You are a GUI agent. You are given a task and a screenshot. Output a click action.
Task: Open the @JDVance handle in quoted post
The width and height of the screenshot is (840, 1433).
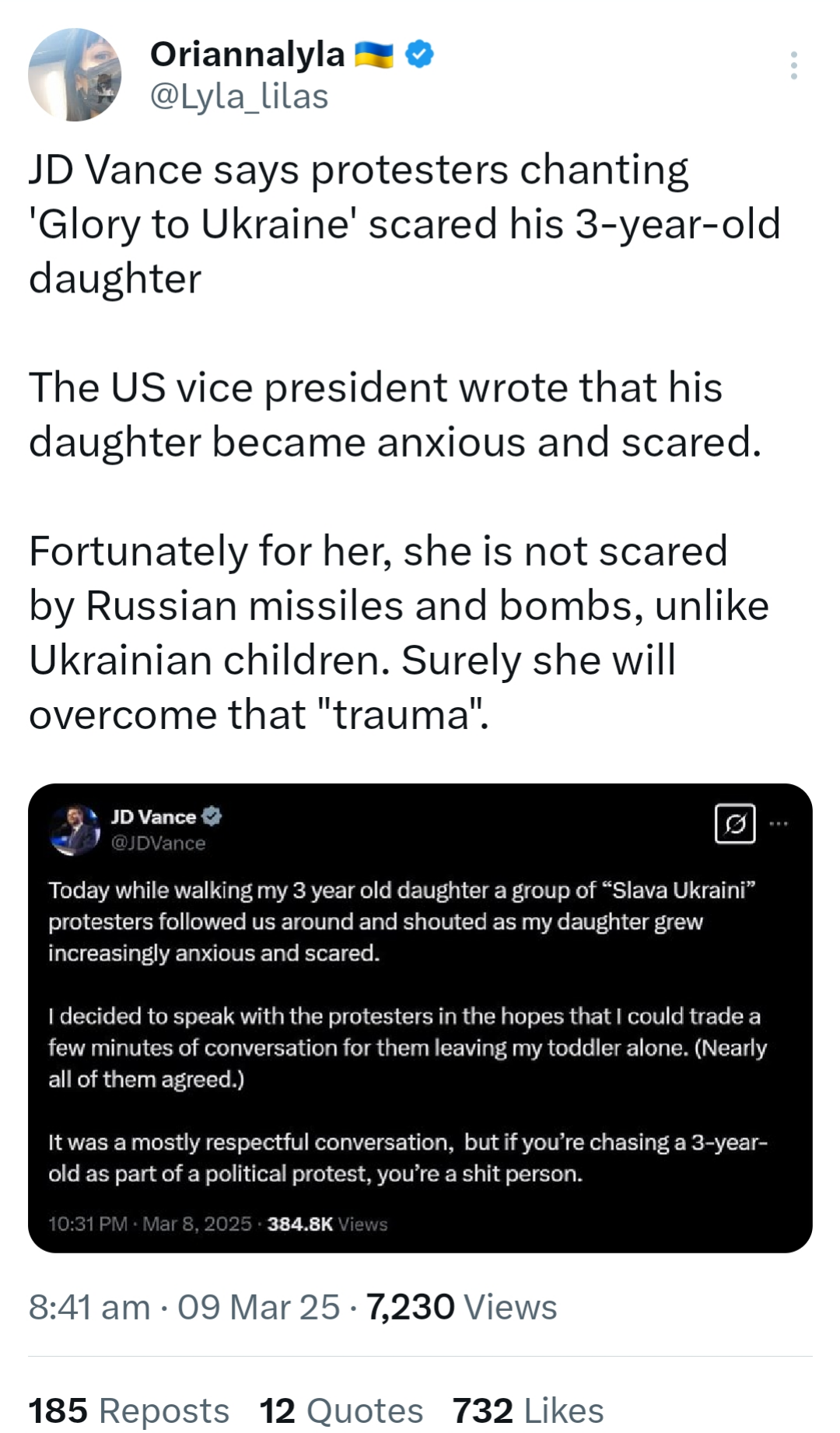point(159,843)
